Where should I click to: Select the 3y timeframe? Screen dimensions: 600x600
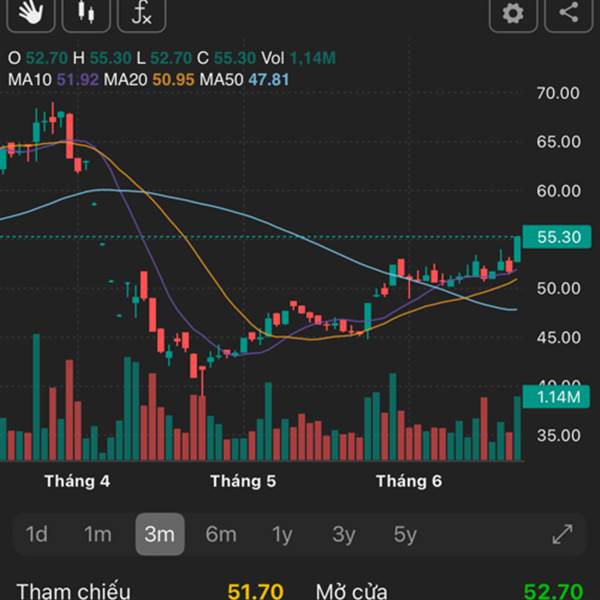344,535
